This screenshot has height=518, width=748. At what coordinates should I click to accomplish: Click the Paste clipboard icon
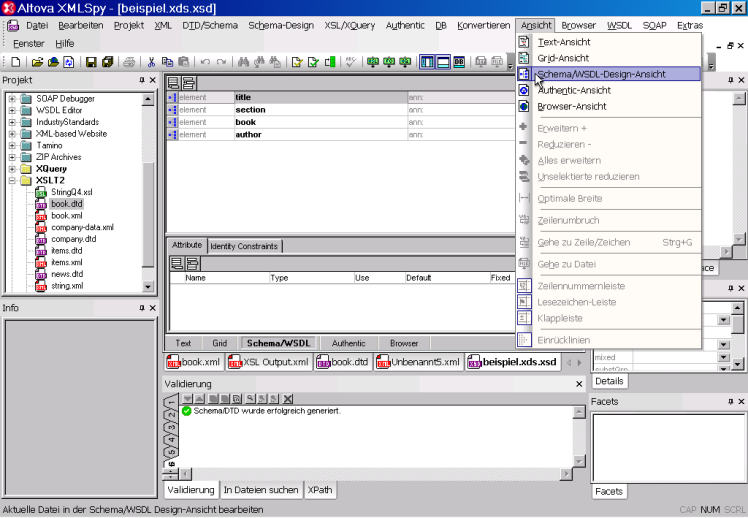pyautogui.click(x=183, y=62)
